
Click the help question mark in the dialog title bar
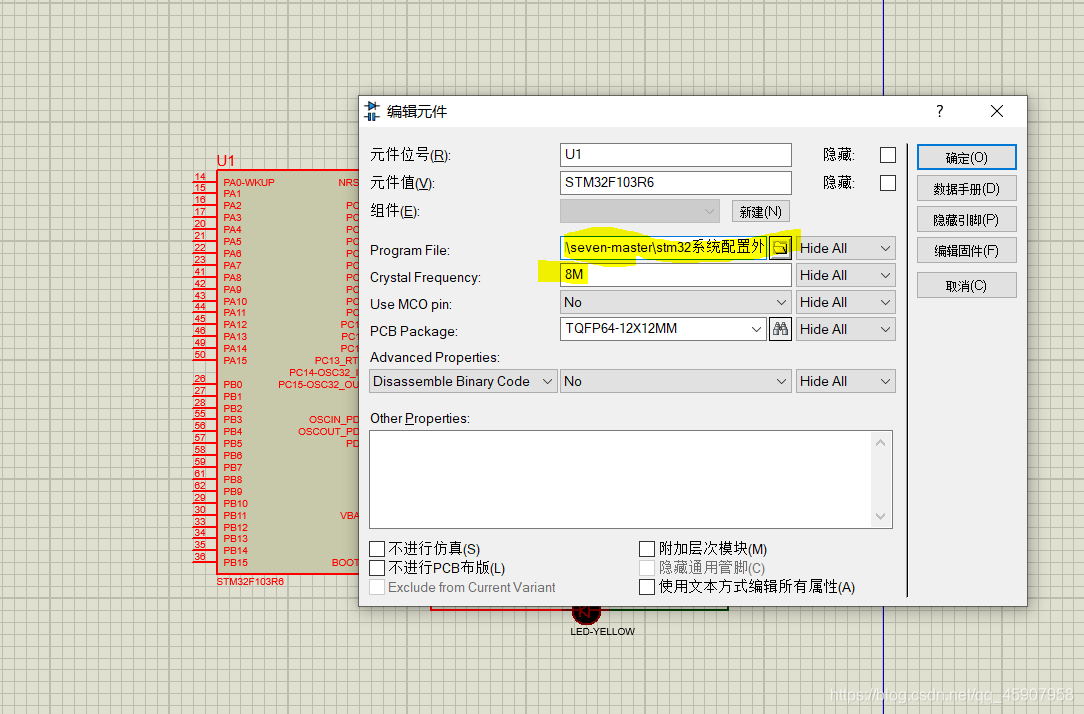(x=940, y=111)
